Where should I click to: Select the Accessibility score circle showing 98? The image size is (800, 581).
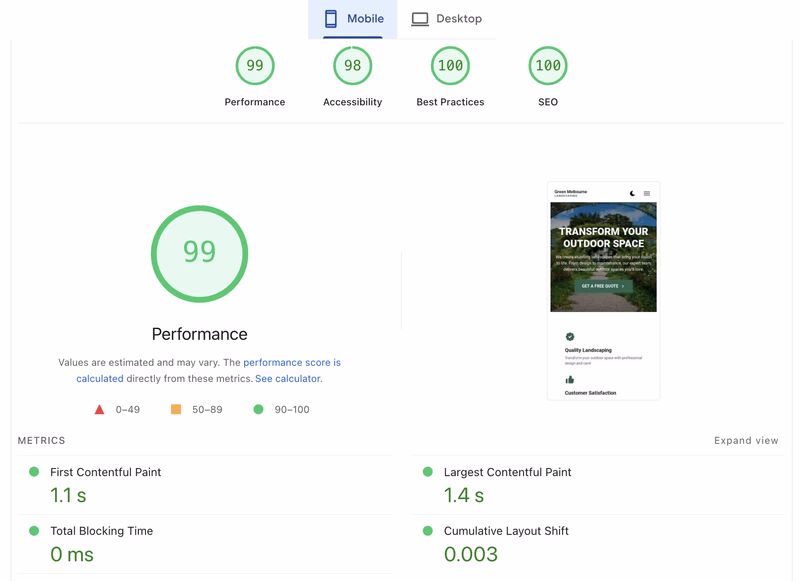(352, 65)
